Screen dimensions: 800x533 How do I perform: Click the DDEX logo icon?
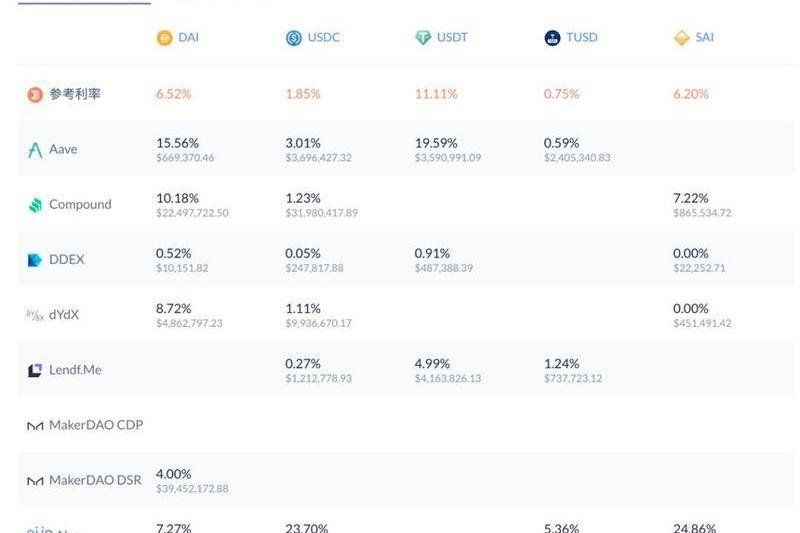[x=35, y=260]
